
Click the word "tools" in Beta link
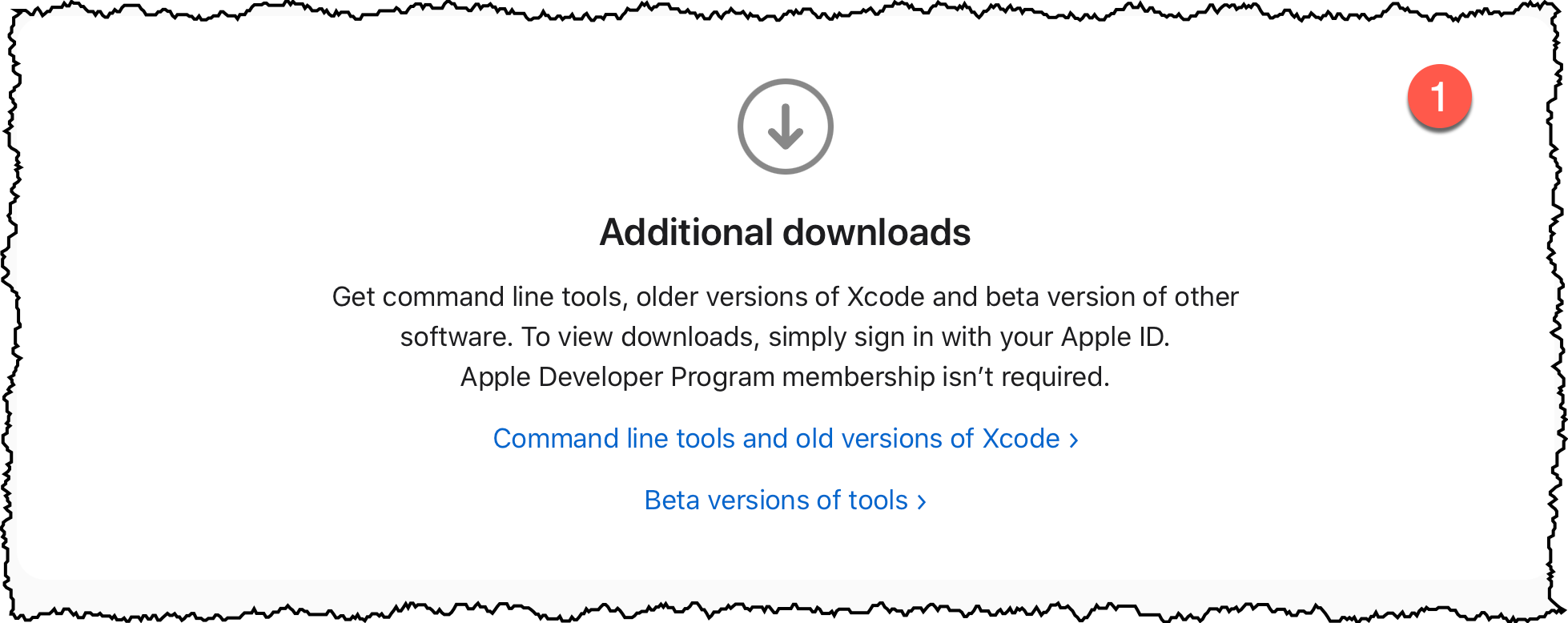[x=878, y=500]
